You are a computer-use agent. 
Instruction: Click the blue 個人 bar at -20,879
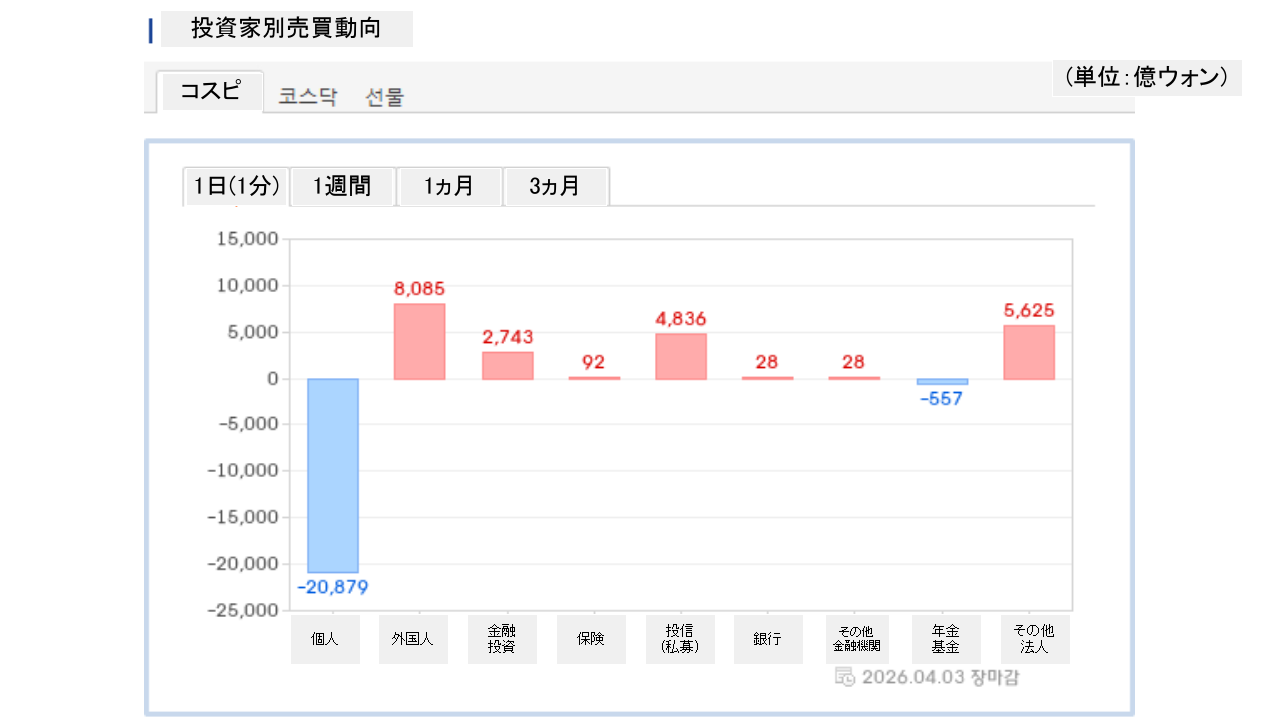333,475
